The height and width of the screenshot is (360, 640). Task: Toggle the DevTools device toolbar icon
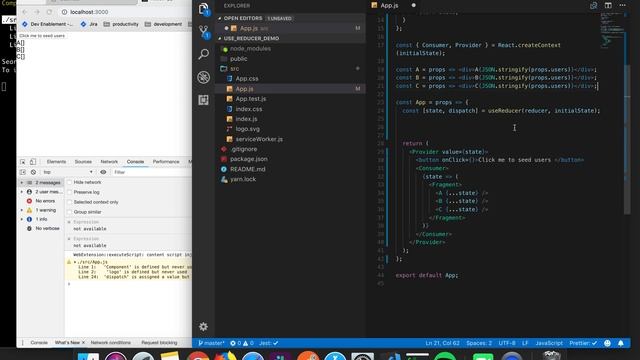33,162
